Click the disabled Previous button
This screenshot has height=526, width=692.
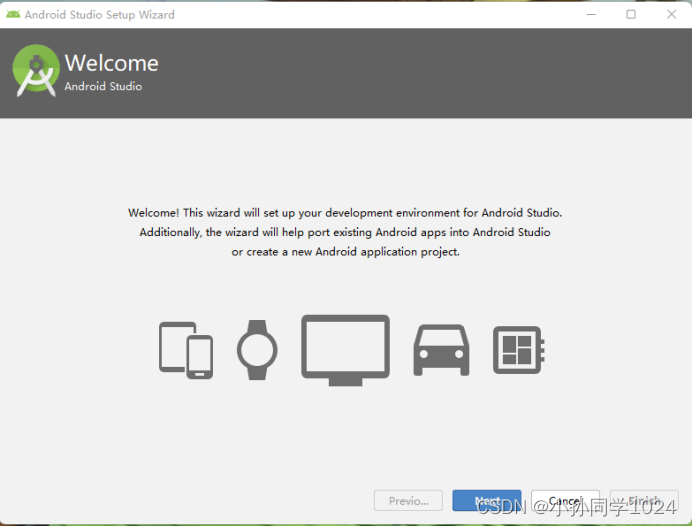click(x=408, y=500)
